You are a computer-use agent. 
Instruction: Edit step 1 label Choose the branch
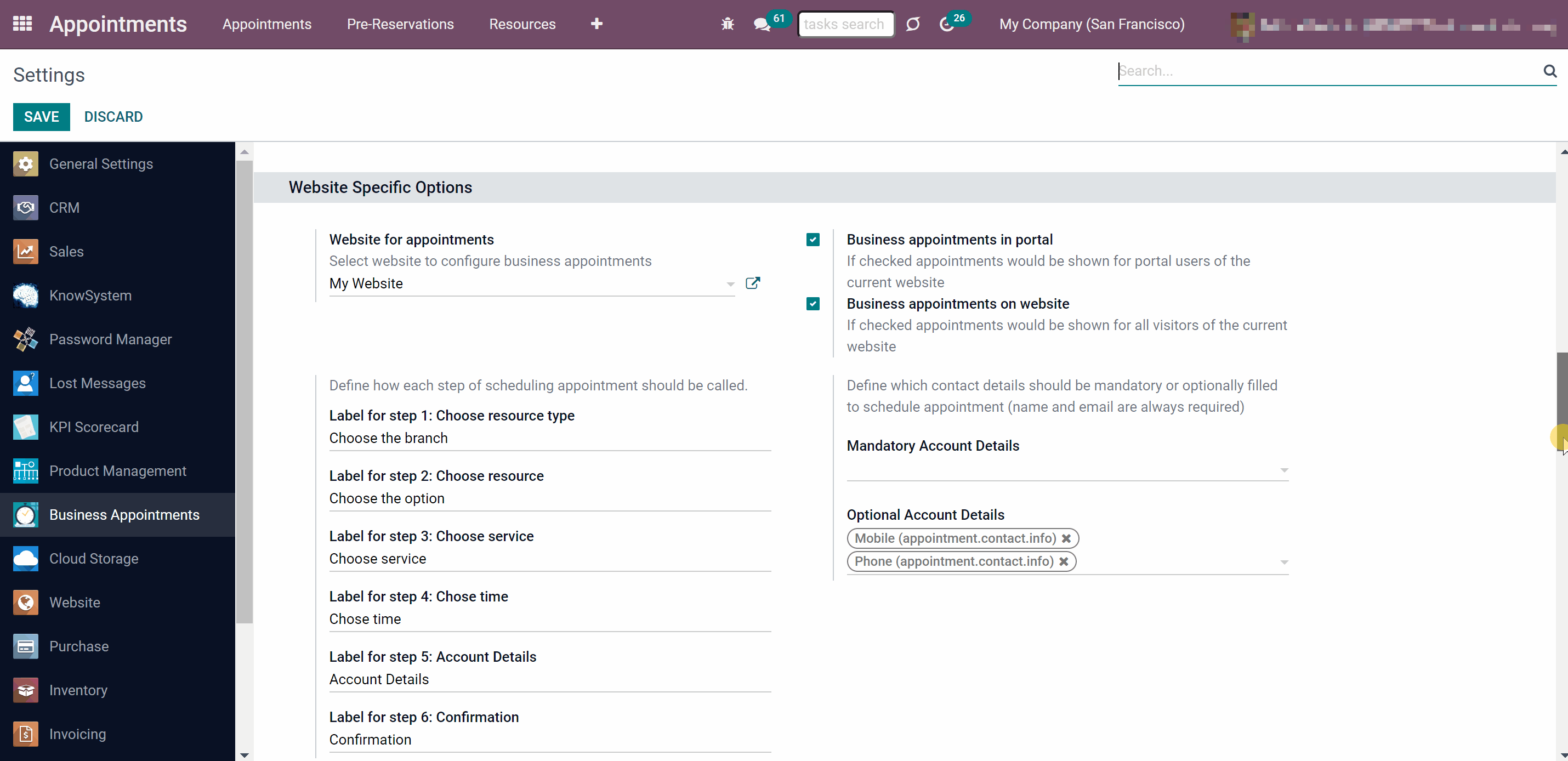tap(550, 438)
